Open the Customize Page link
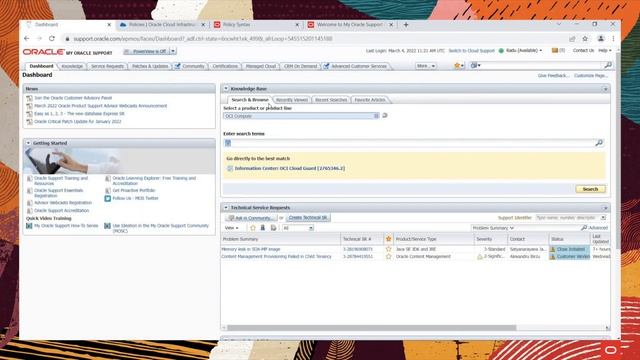The width and height of the screenshot is (640, 360). [x=591, y=76]
